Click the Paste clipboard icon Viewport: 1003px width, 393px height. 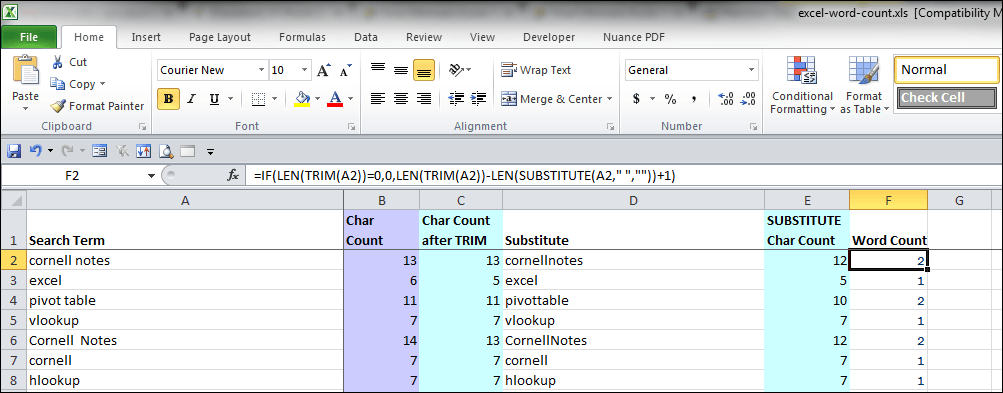[26, 69]
